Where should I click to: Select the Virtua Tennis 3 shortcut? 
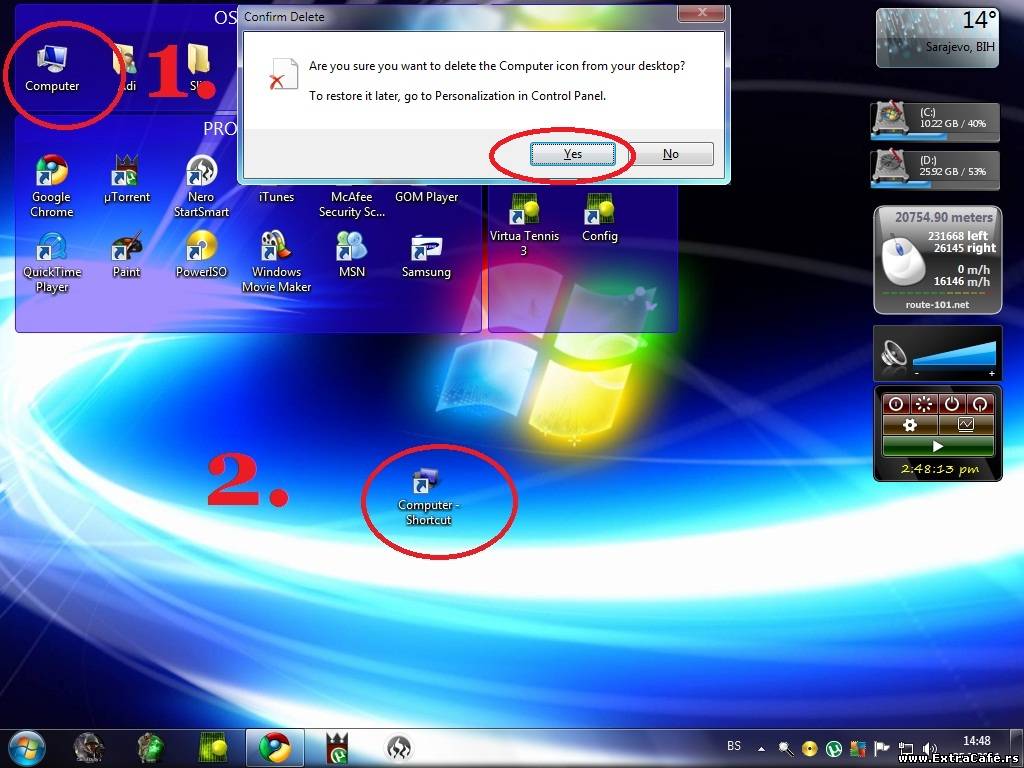pyautogui.click(x=524, y=224)
